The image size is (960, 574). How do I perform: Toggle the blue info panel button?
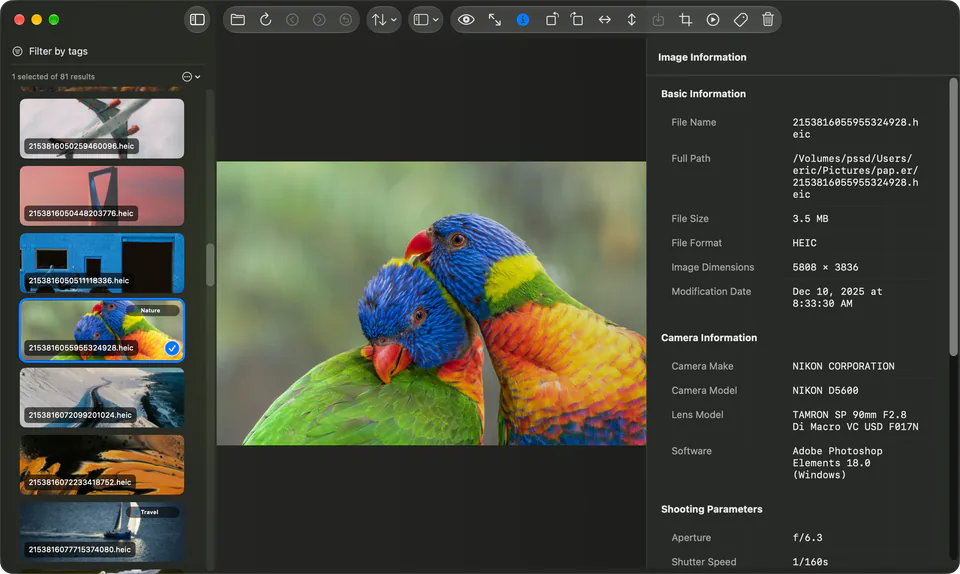[x=523, y=20]
